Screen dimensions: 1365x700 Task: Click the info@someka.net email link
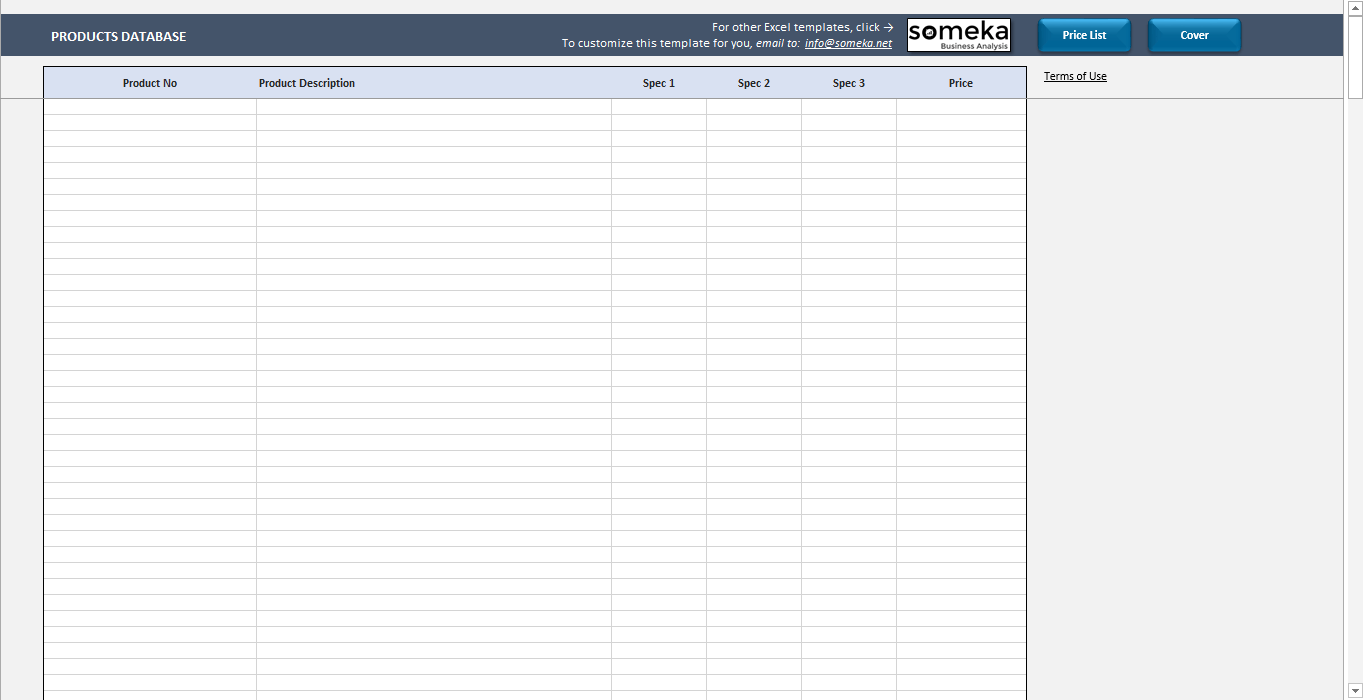[848, 43]
